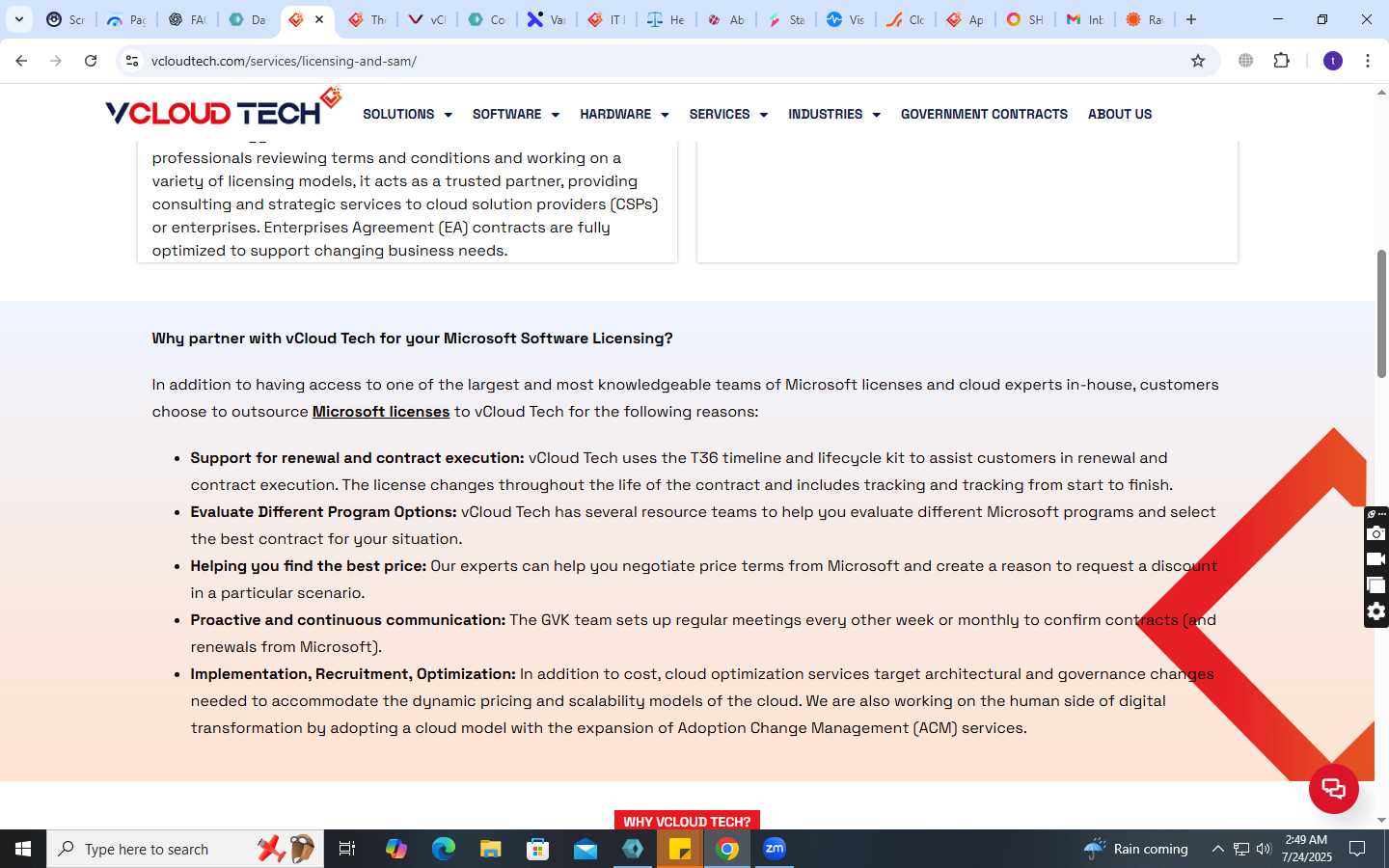Open the red live chat bubble
This screenshot has width=1389, height=868.
point(1334,789)
